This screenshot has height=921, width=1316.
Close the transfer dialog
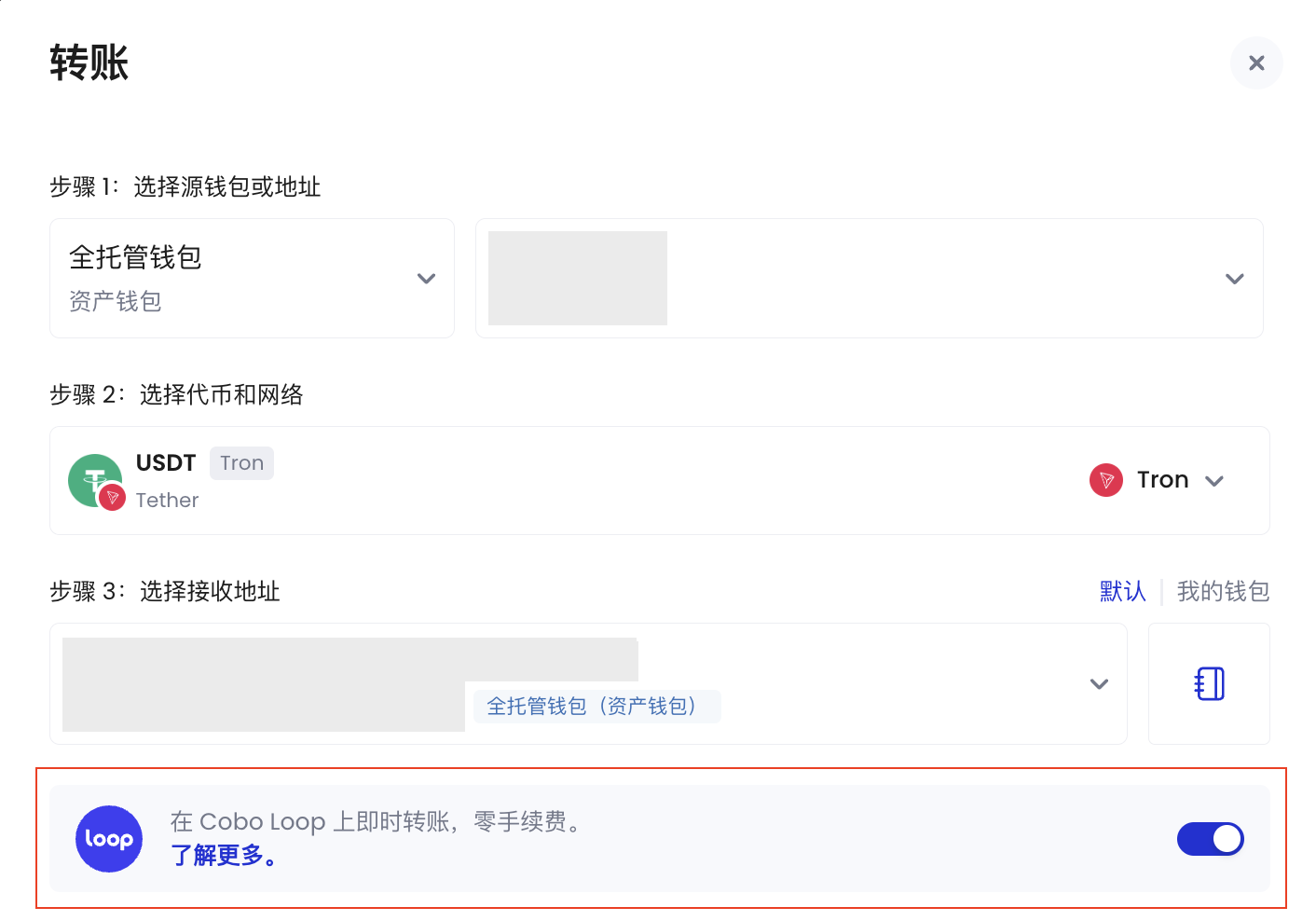(x=1256, y=62)
